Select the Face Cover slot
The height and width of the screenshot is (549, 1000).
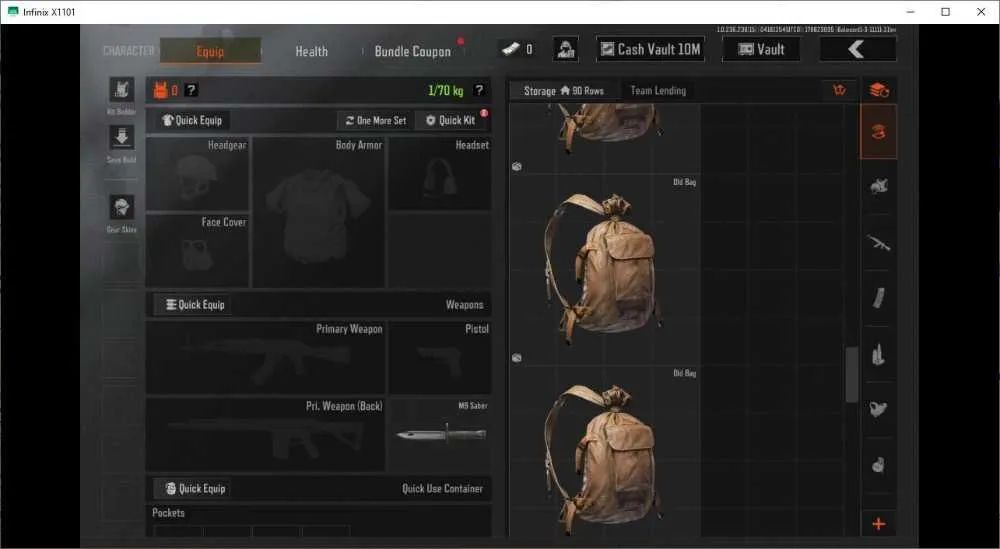coord(198,251)
